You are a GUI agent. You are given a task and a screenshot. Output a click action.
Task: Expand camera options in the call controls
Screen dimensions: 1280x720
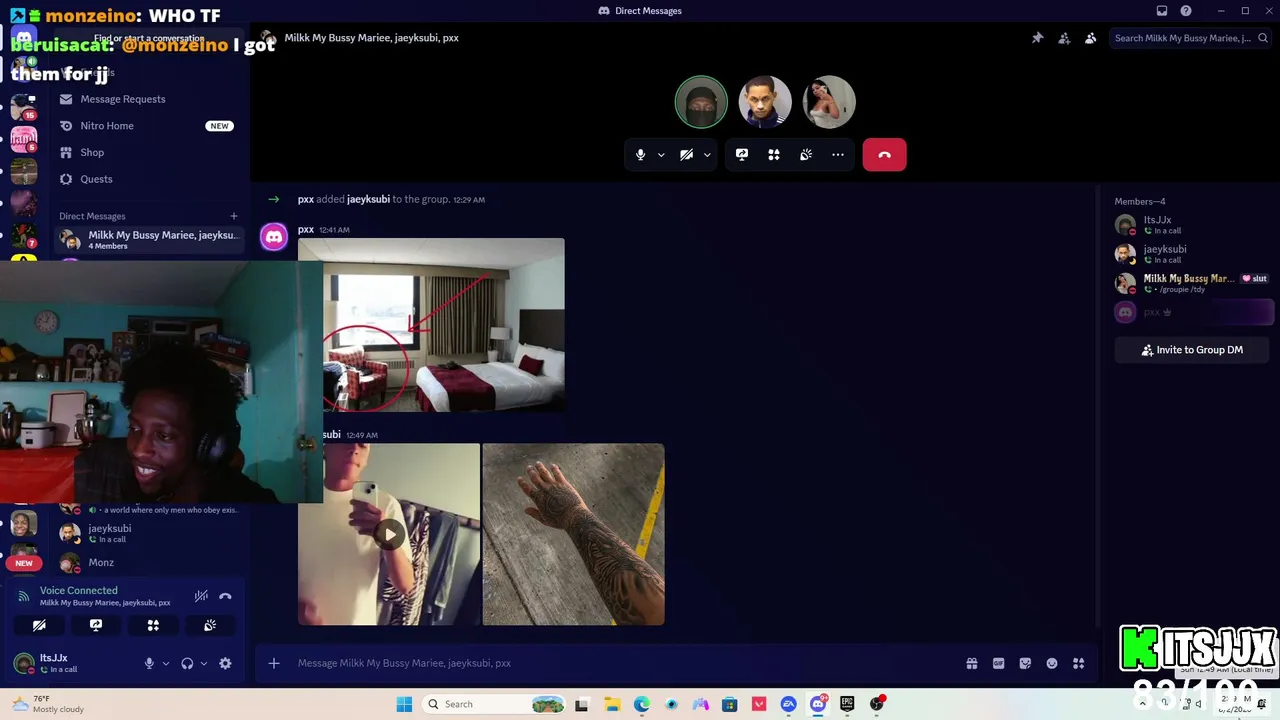[x=707, y=155]
